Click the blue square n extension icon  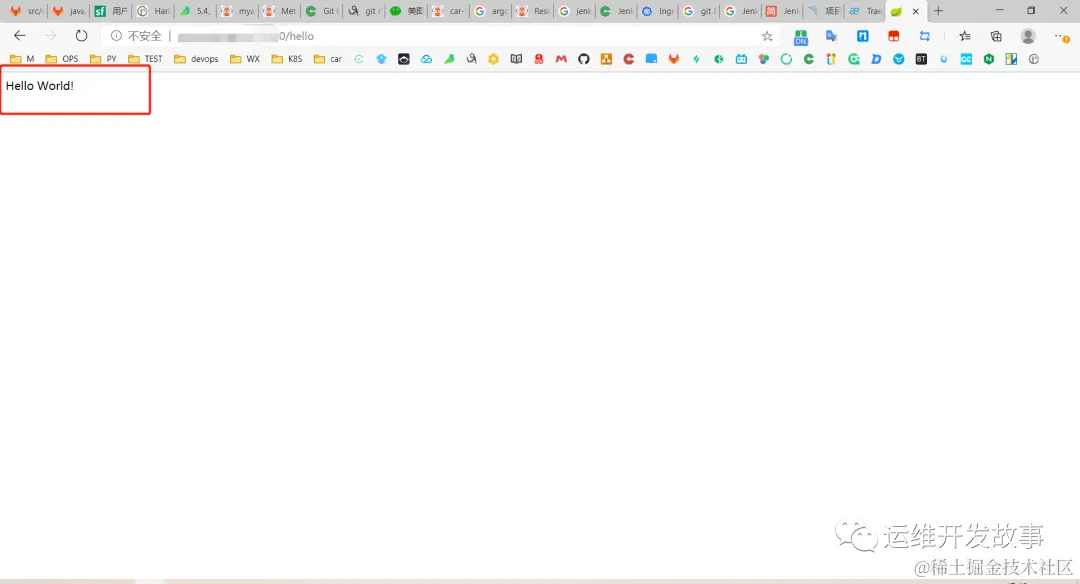point(862,36)
